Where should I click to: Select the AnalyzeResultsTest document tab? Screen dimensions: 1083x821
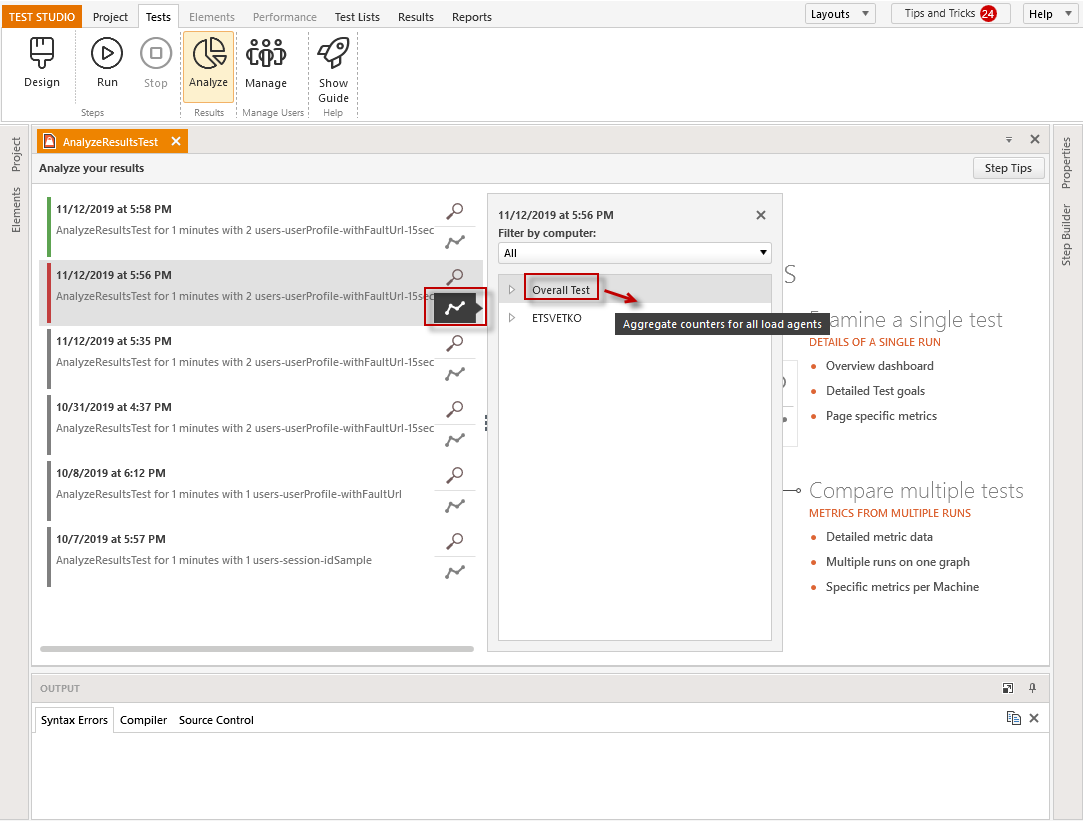point(111,142)
